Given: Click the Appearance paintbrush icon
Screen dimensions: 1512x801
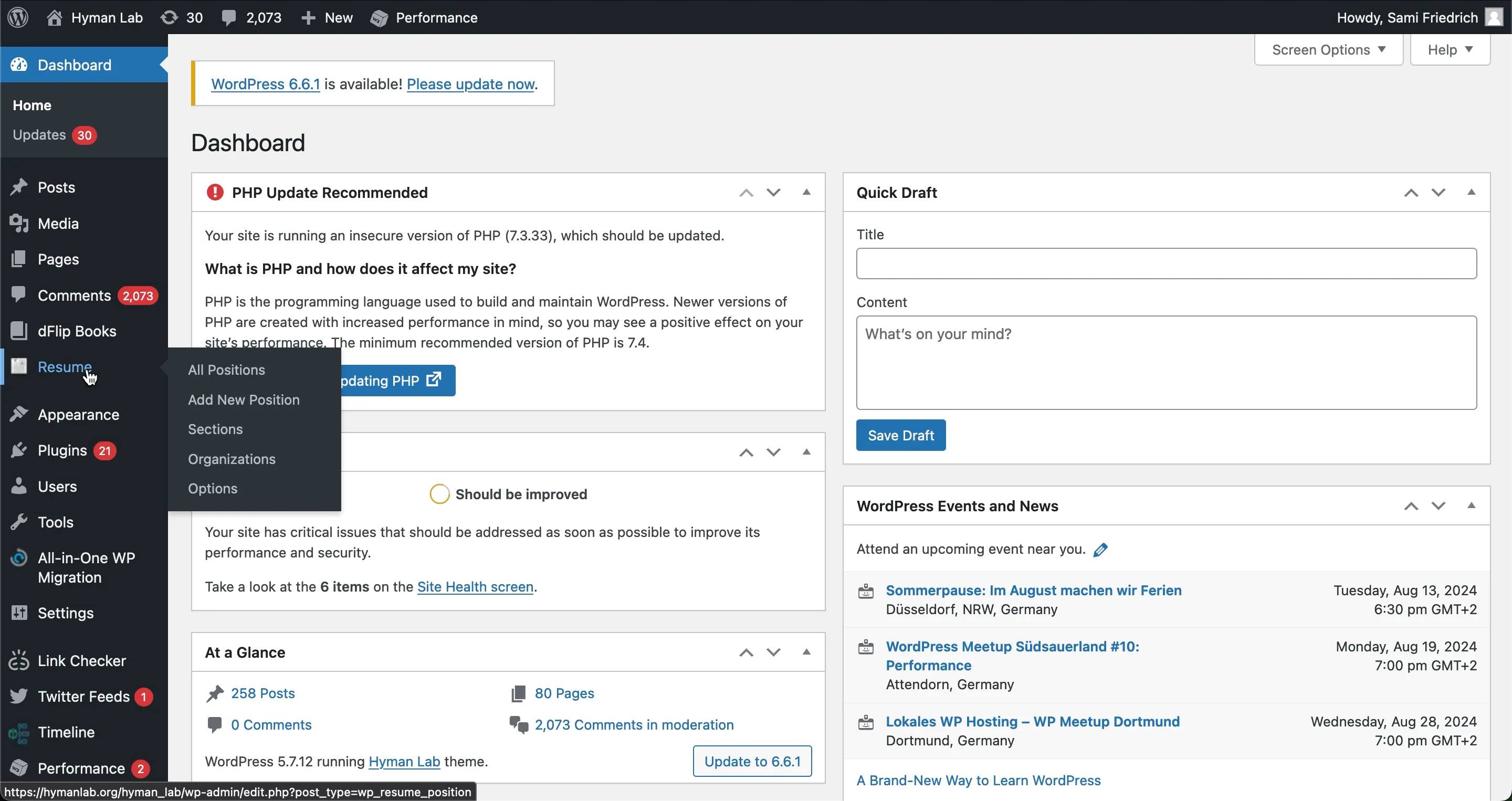Looking at the screenshot, I should click(x=19, y=414).
